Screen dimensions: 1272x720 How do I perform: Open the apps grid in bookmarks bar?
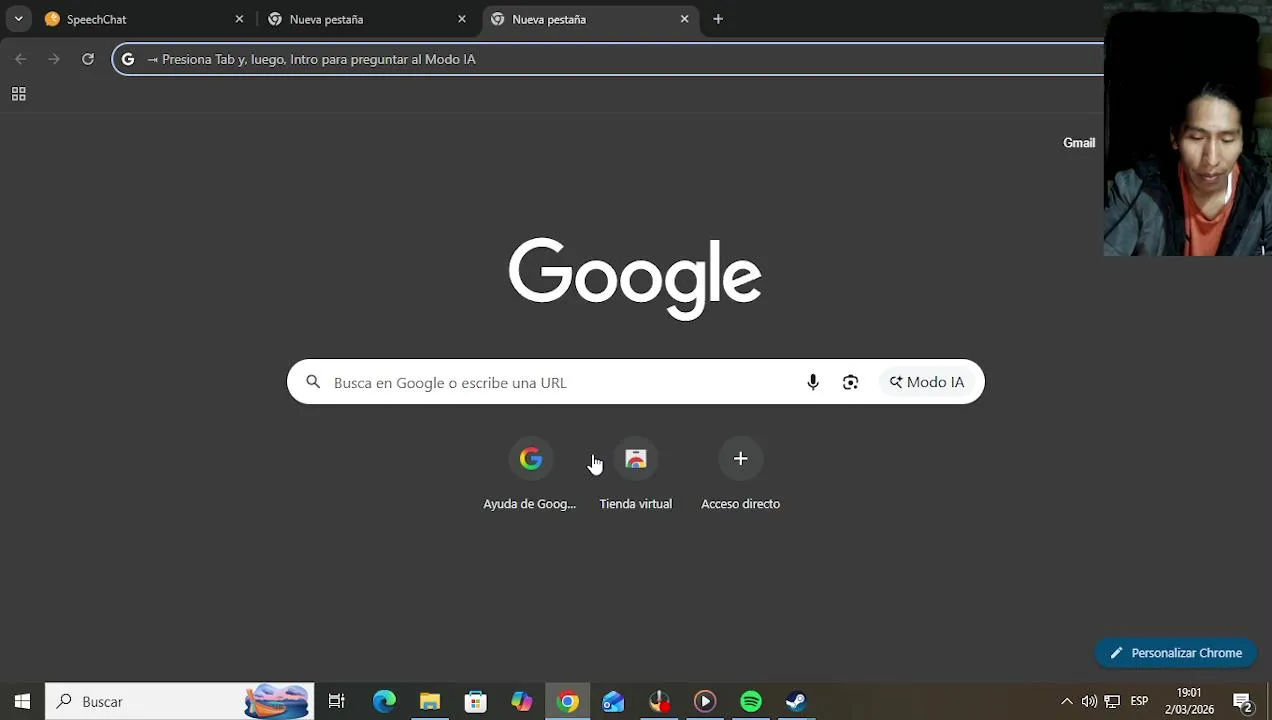(18, 94)
